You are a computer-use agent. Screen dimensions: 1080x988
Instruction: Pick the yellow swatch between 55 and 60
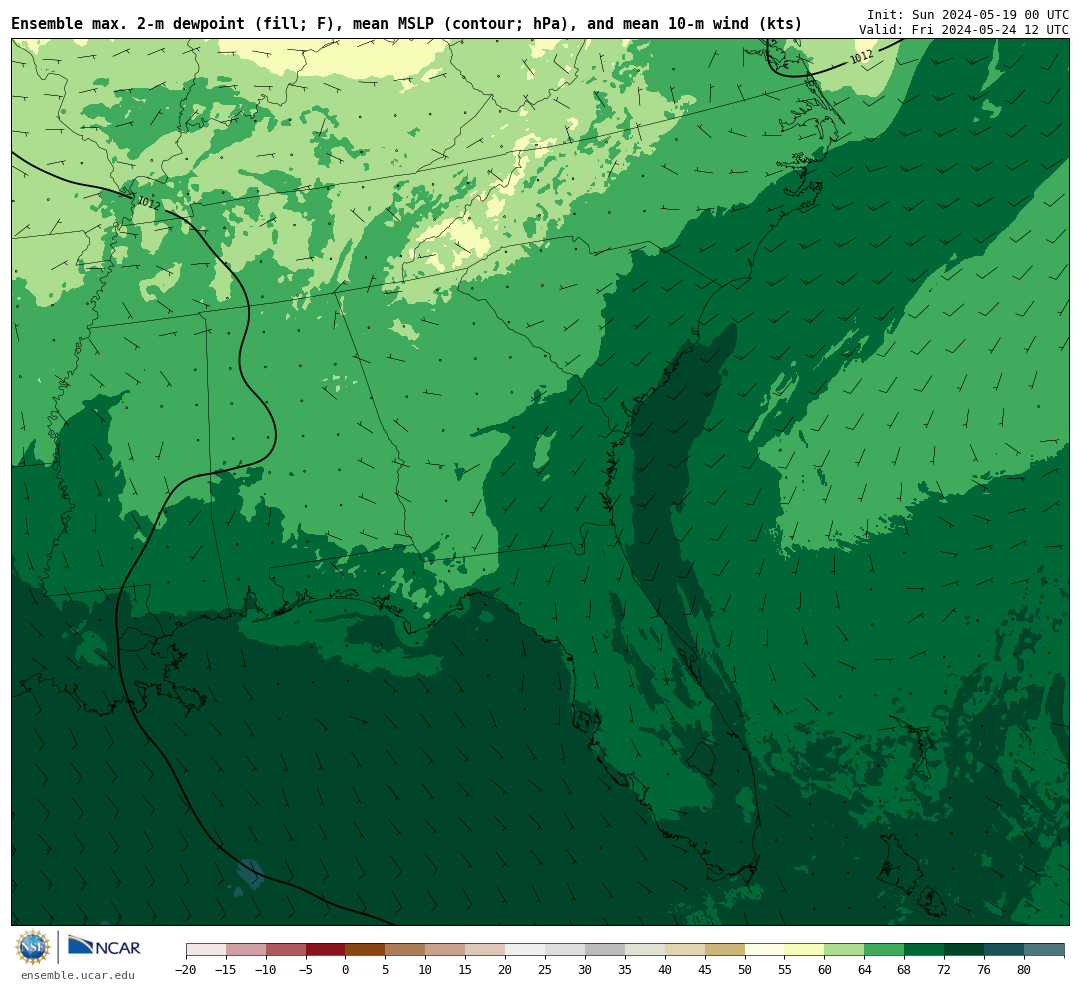click(804, 949)
